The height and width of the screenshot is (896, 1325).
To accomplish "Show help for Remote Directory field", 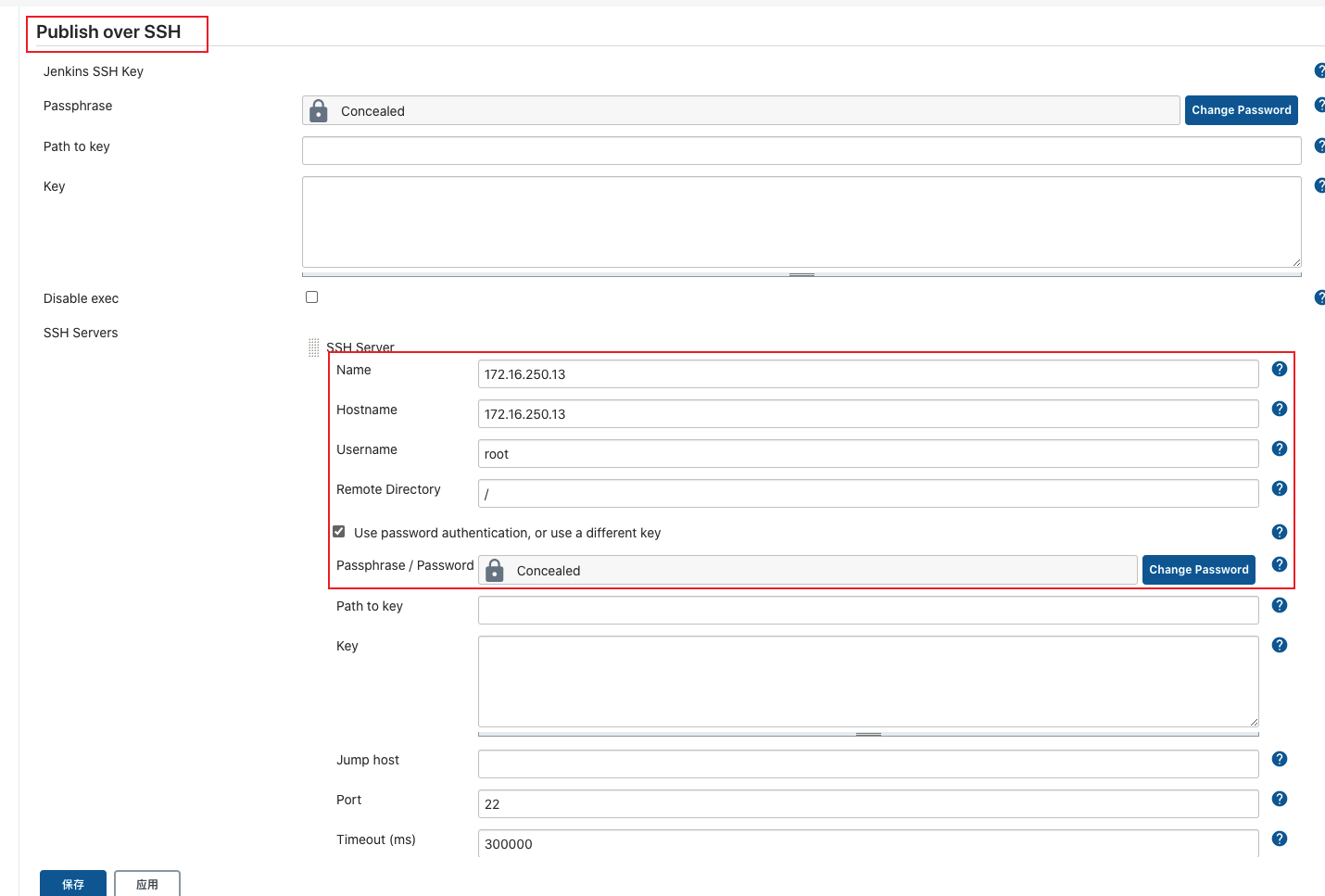I will point(1280,488).
